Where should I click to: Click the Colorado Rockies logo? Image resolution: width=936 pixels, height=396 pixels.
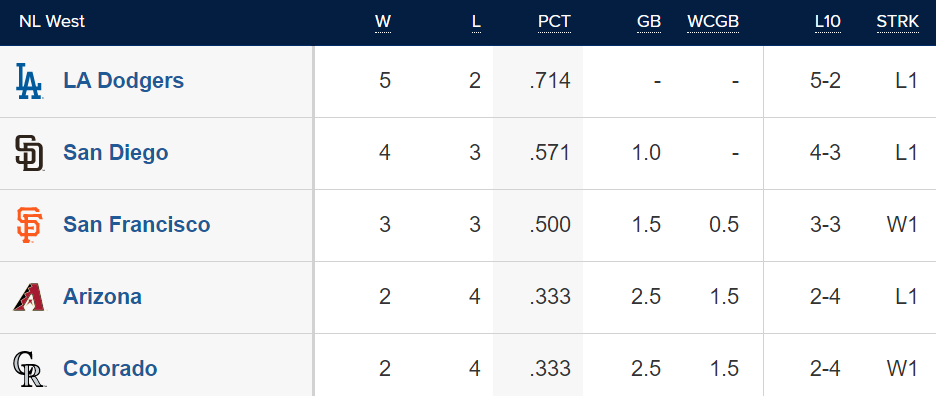pyautogui.click(x=29, y=369)
